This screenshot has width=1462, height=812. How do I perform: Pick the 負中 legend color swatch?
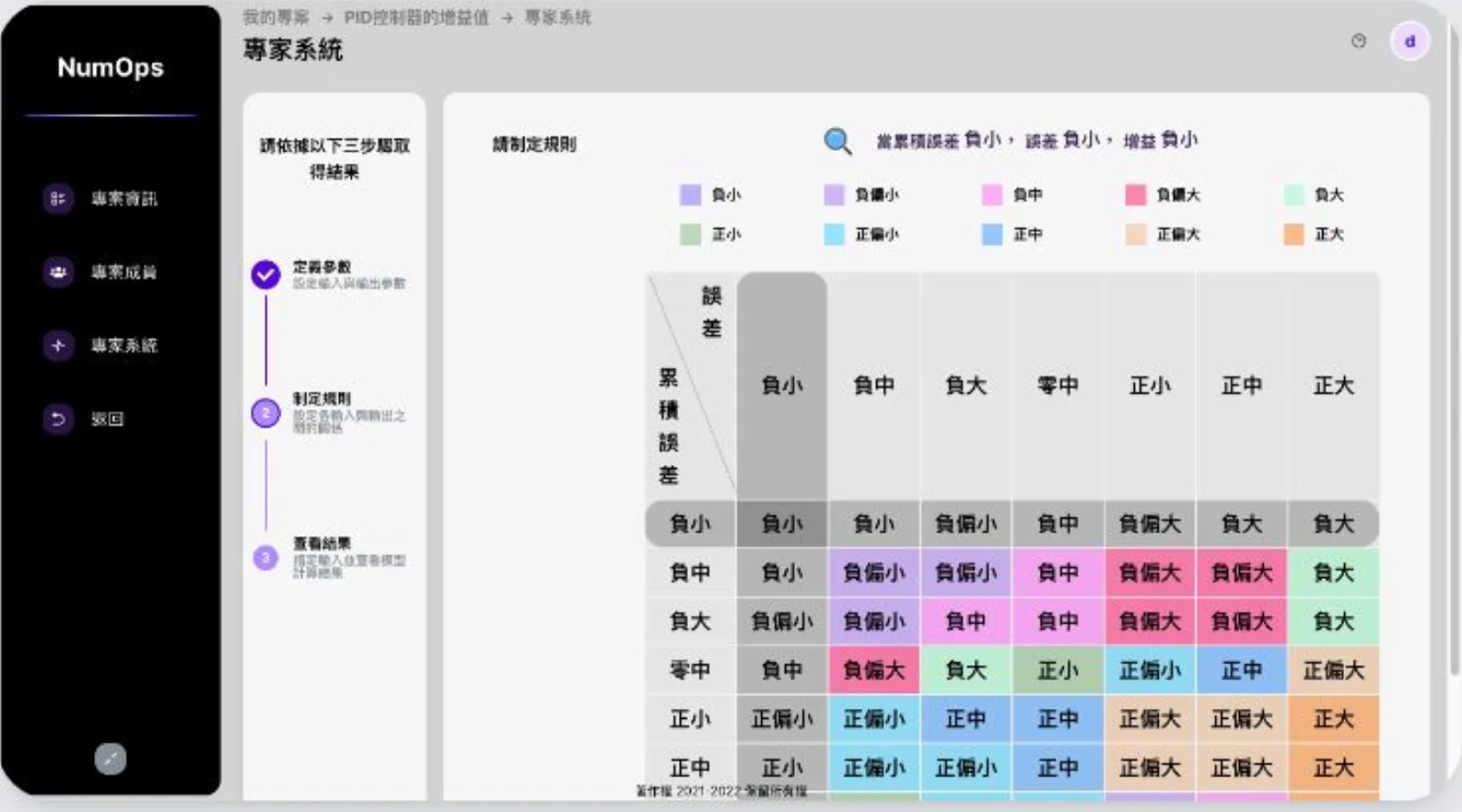[992, 195]
